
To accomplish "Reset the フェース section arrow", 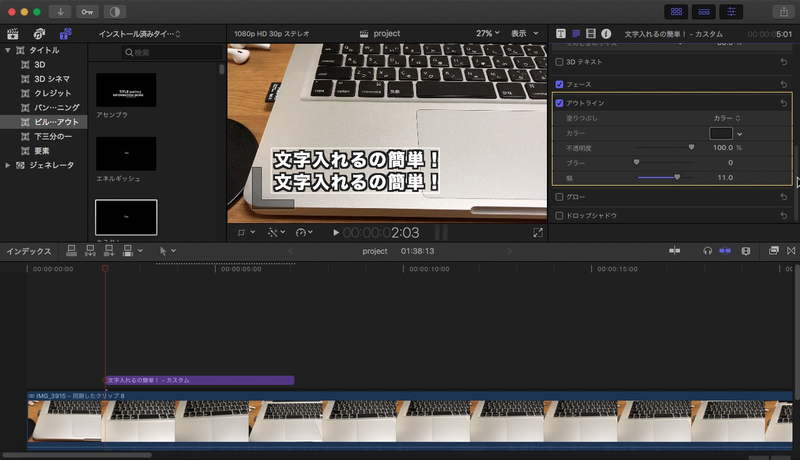I will [784, 84].
